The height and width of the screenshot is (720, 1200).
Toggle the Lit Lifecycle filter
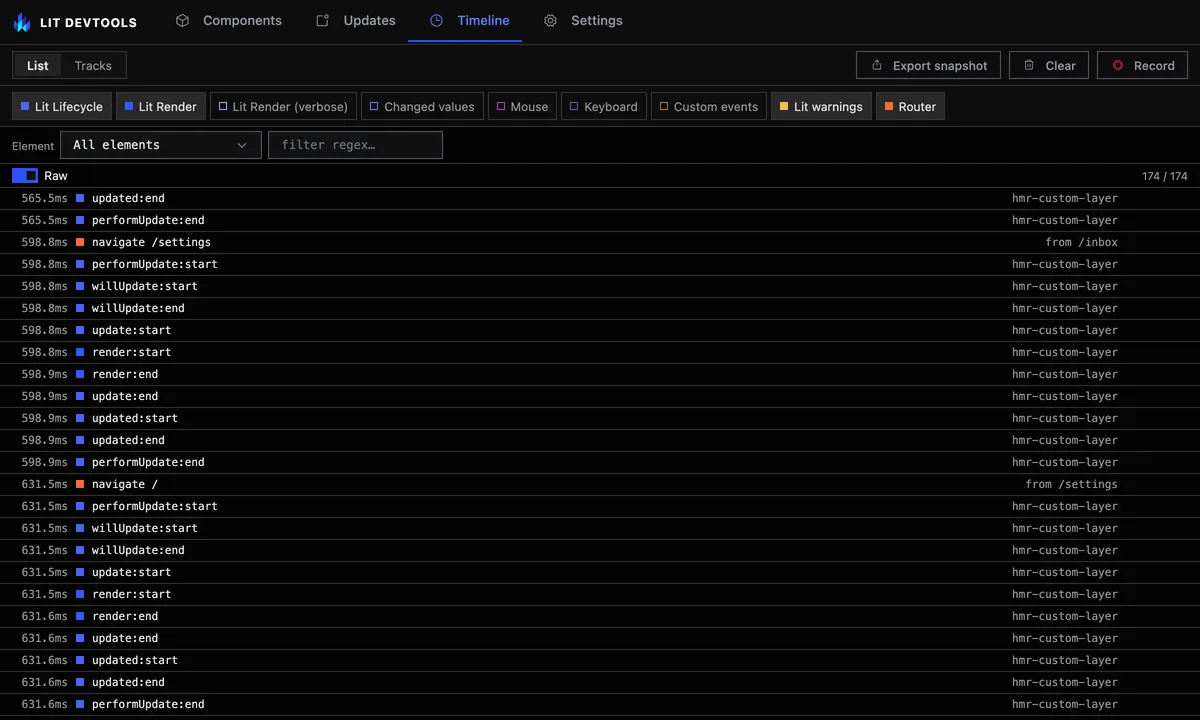(62, 107)
